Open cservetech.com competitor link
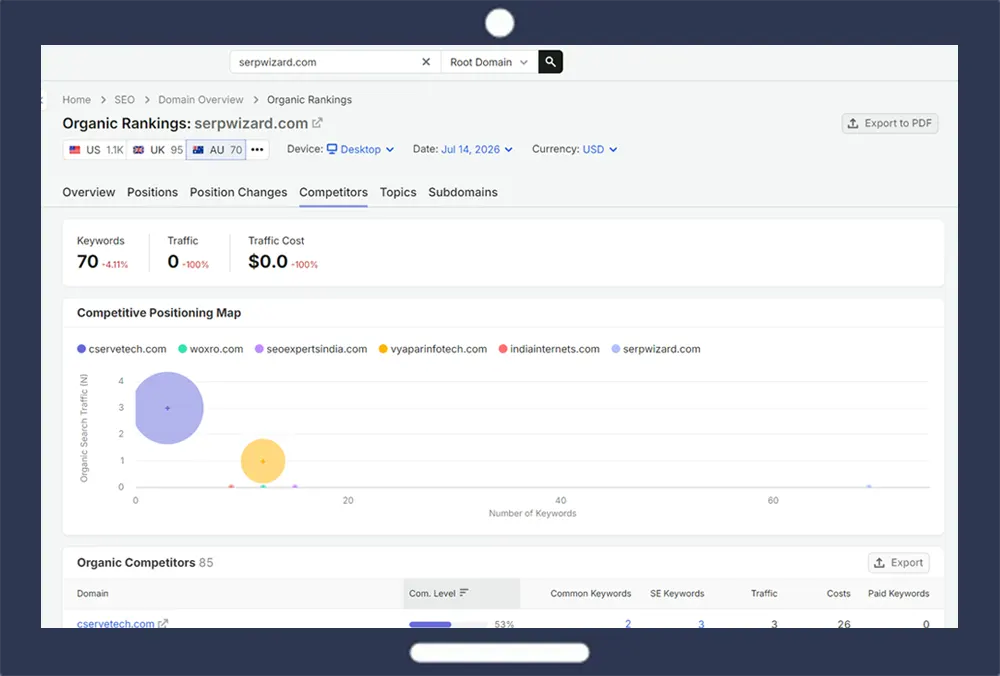This screenshot has width=1000, height=676. click(x=115, y=623)
